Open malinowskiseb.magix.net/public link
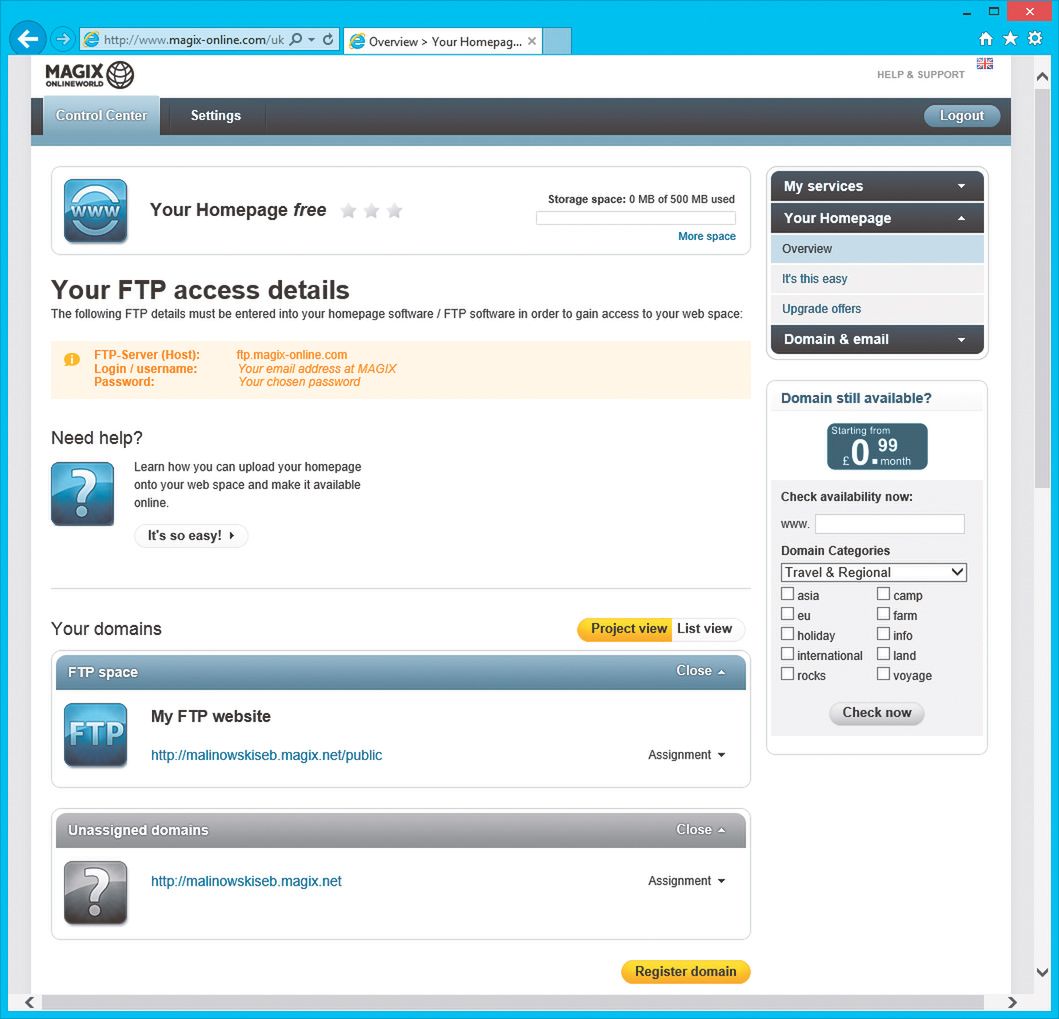This screenshot has height=1019, width=1059. tap(266, 755)
